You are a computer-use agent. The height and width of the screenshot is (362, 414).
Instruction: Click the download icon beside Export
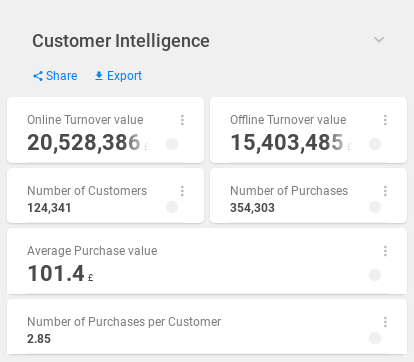[x=99, y=76]
